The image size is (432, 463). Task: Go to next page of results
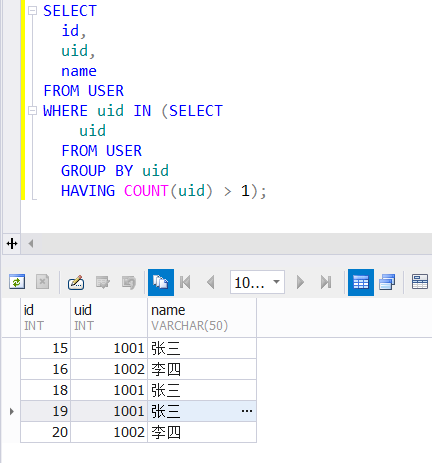(x=300, y=282)
